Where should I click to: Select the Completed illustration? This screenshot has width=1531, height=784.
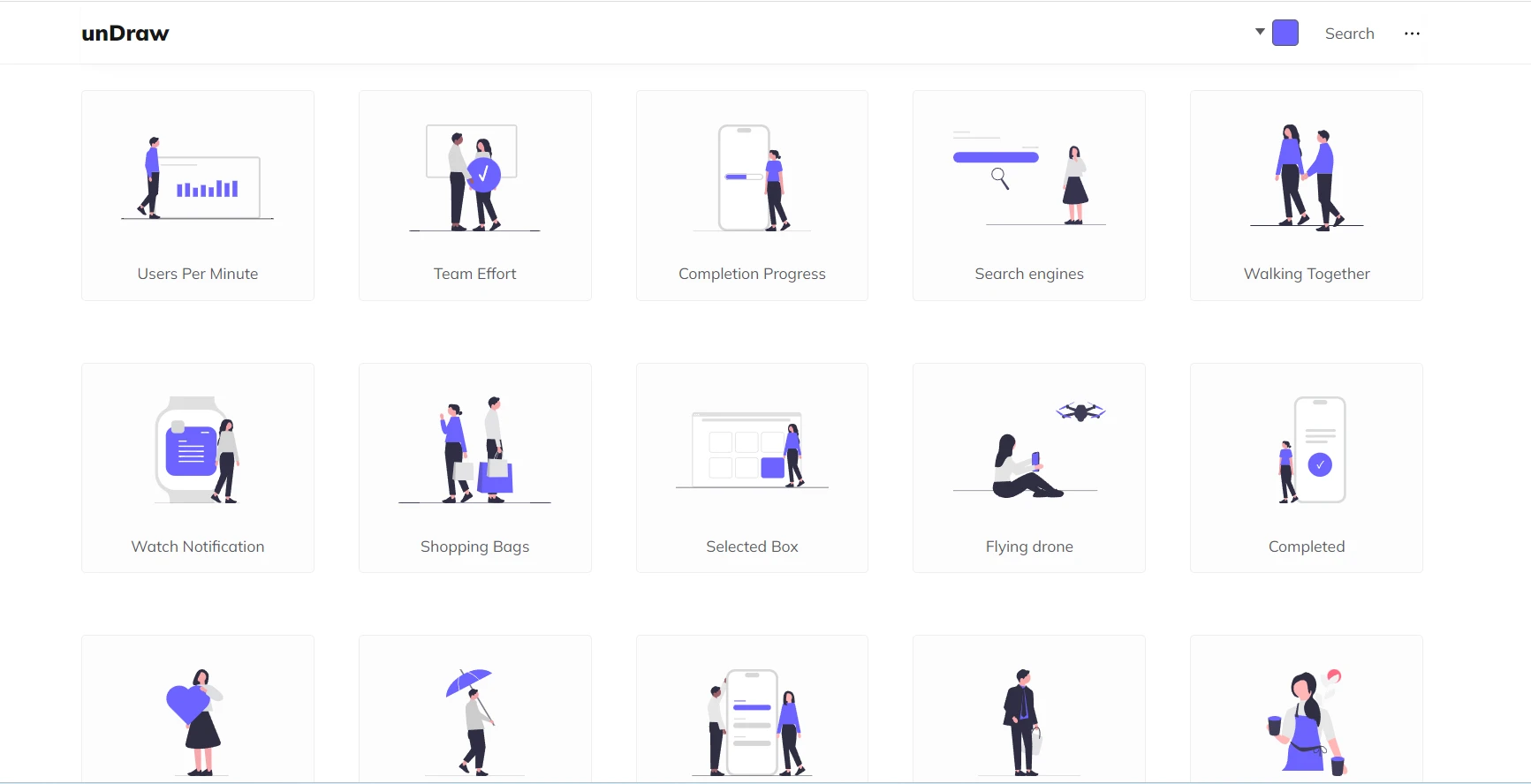(1307, 468)
